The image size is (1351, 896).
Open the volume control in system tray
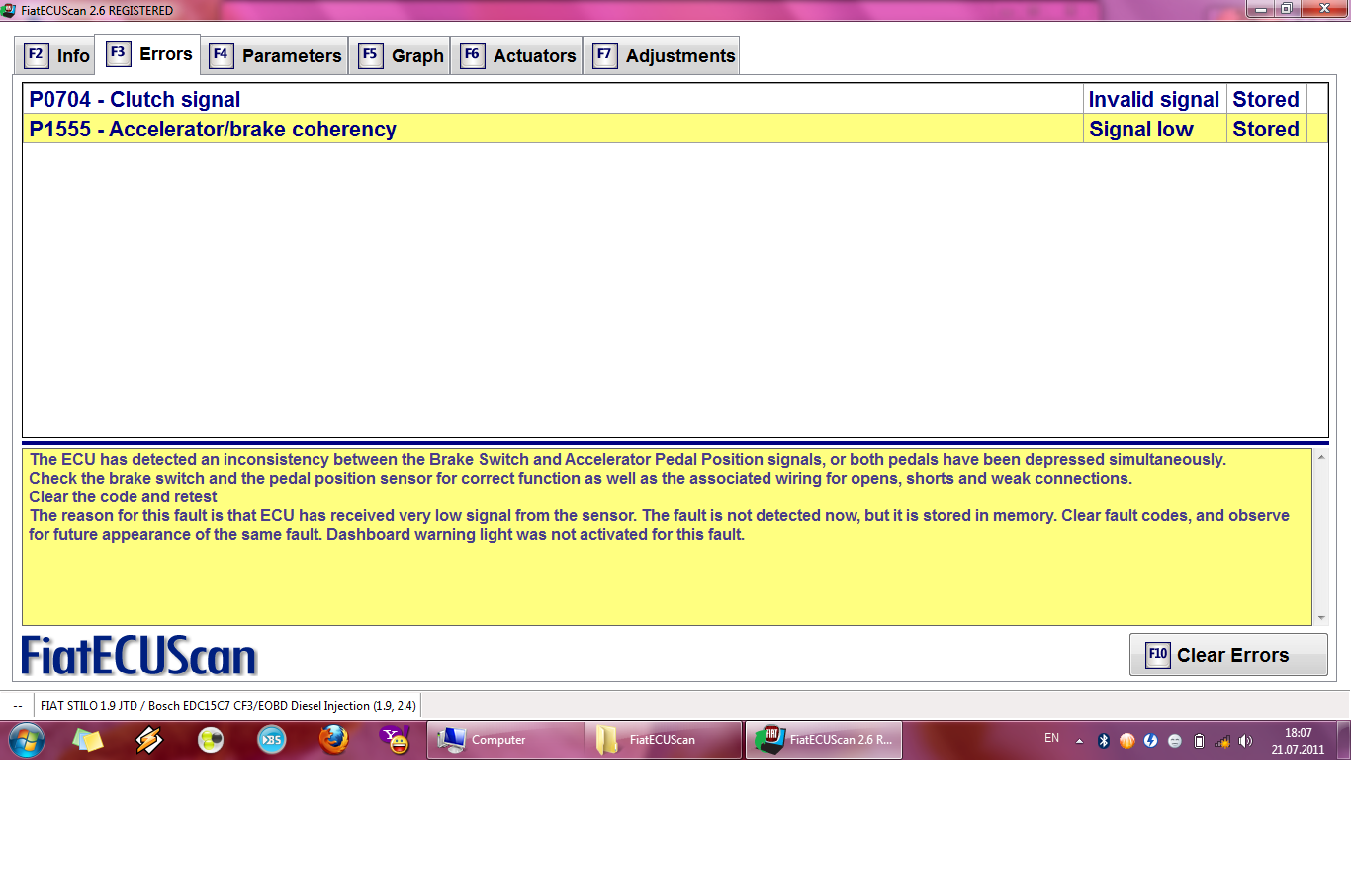1245,741
